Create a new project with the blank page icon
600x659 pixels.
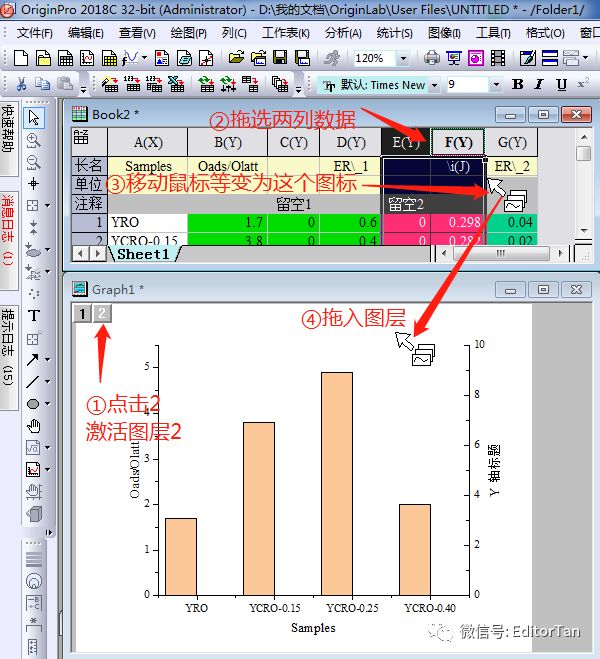21,58
